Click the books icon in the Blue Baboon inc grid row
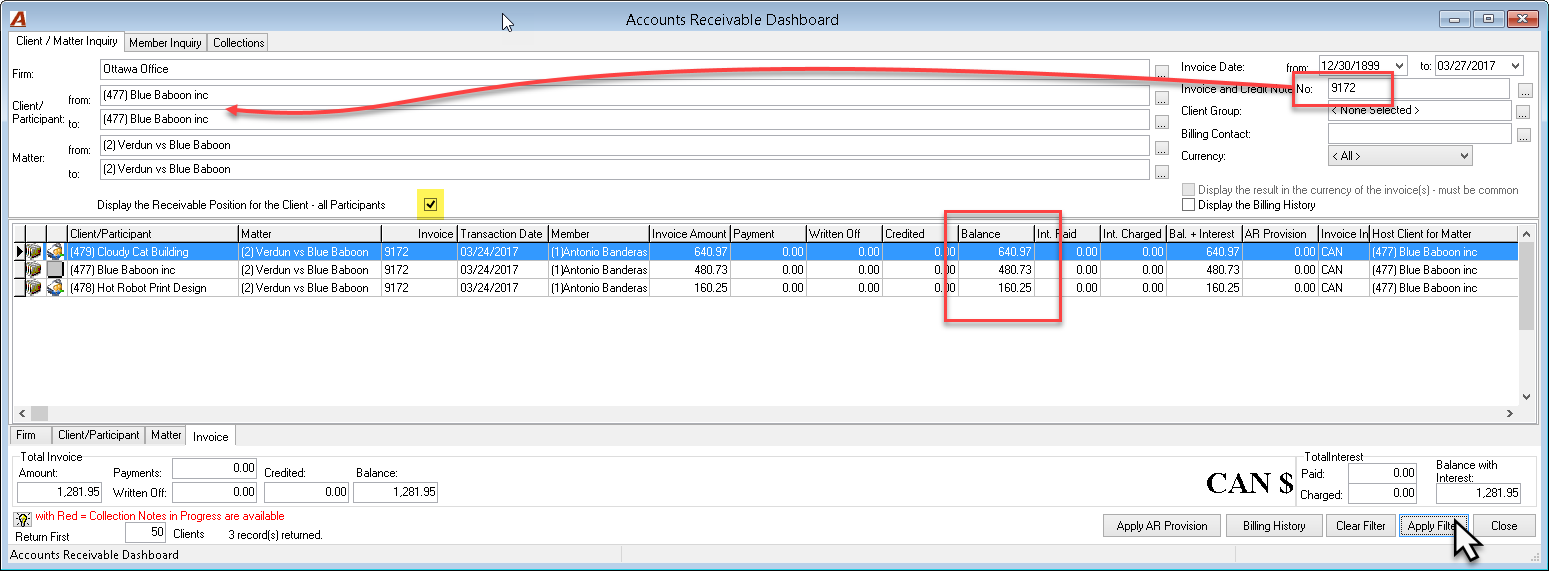1549x571 pixels. coord(35,270)
